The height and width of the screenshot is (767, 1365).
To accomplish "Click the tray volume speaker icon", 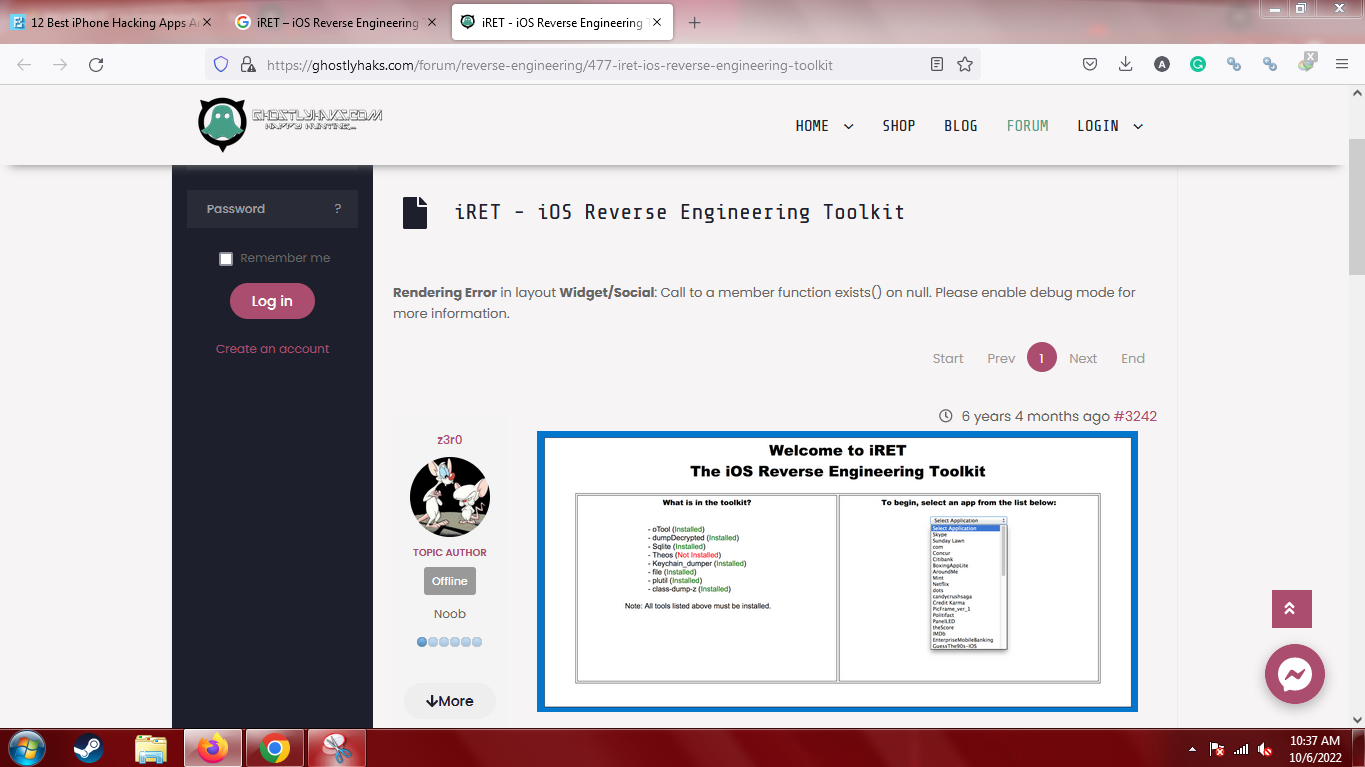I will (1265, 749).
